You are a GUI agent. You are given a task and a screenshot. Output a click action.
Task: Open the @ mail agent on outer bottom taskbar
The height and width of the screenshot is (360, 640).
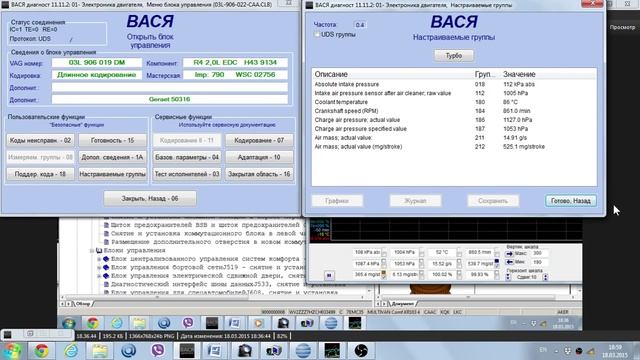pos(129,351)
